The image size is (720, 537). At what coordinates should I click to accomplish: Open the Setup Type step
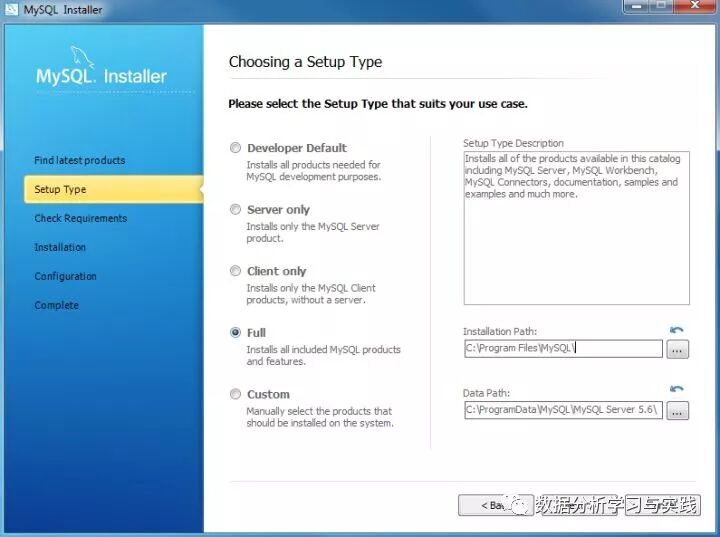(x=114, y=189)
